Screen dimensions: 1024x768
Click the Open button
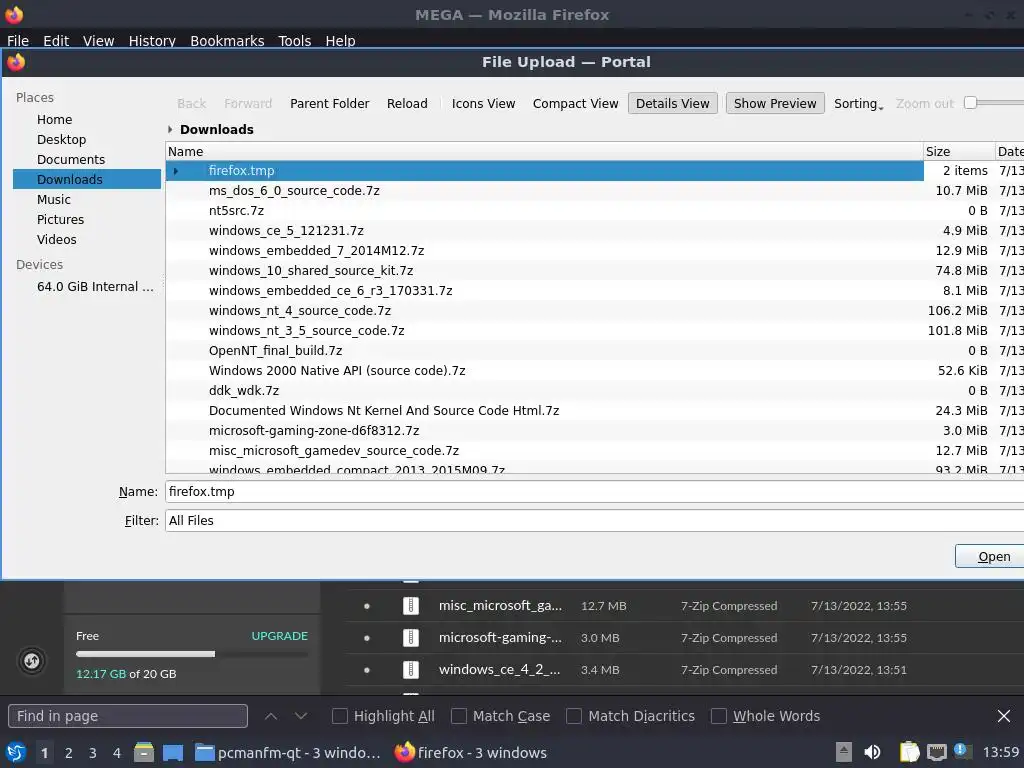[x=990, y=556]
